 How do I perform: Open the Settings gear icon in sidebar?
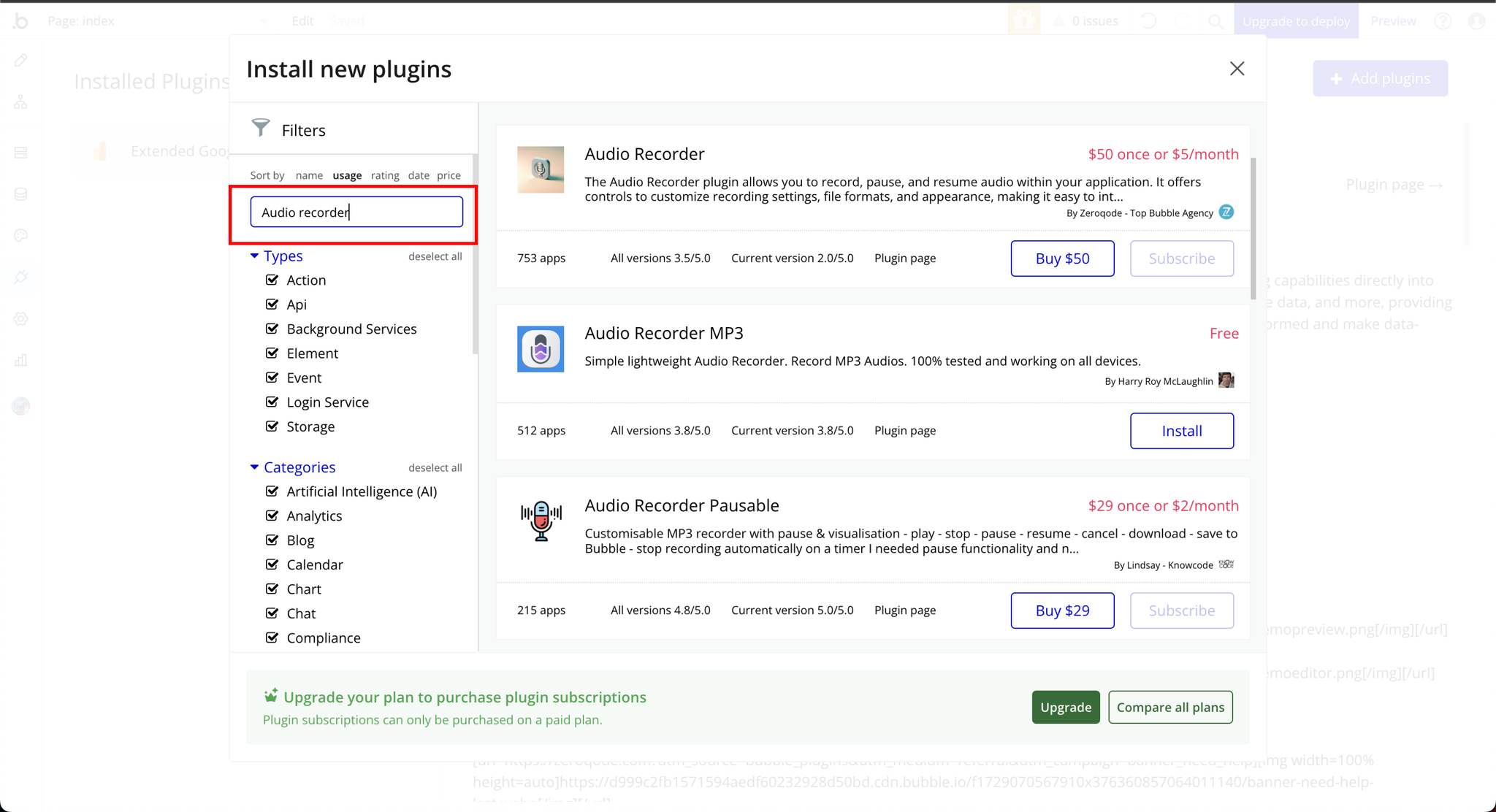(x=20, y=319)
